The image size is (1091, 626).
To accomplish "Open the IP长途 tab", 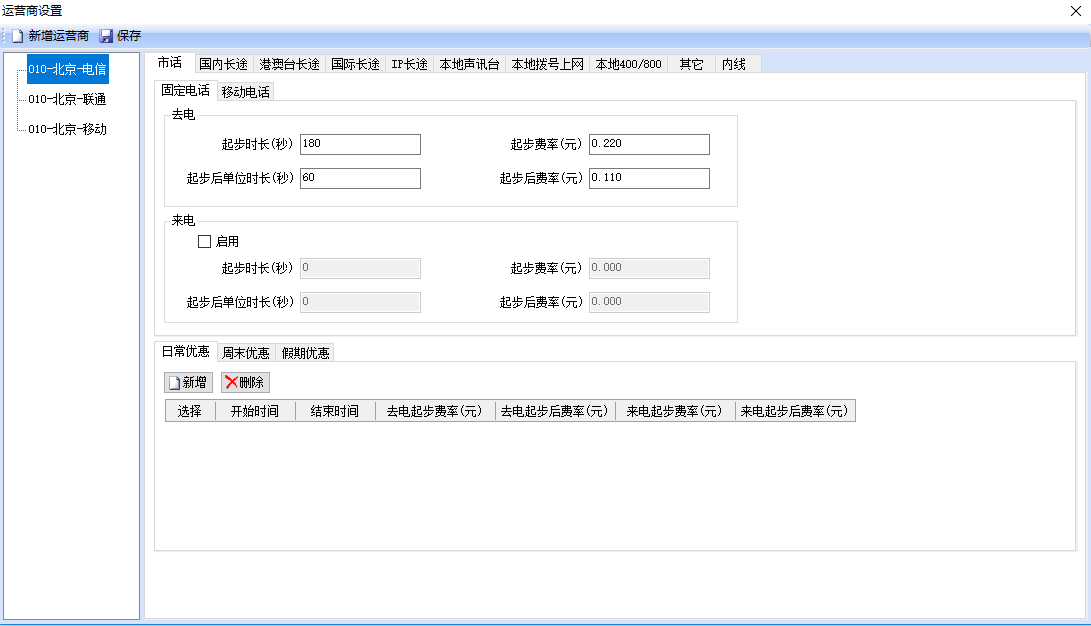I will [409, 64].
